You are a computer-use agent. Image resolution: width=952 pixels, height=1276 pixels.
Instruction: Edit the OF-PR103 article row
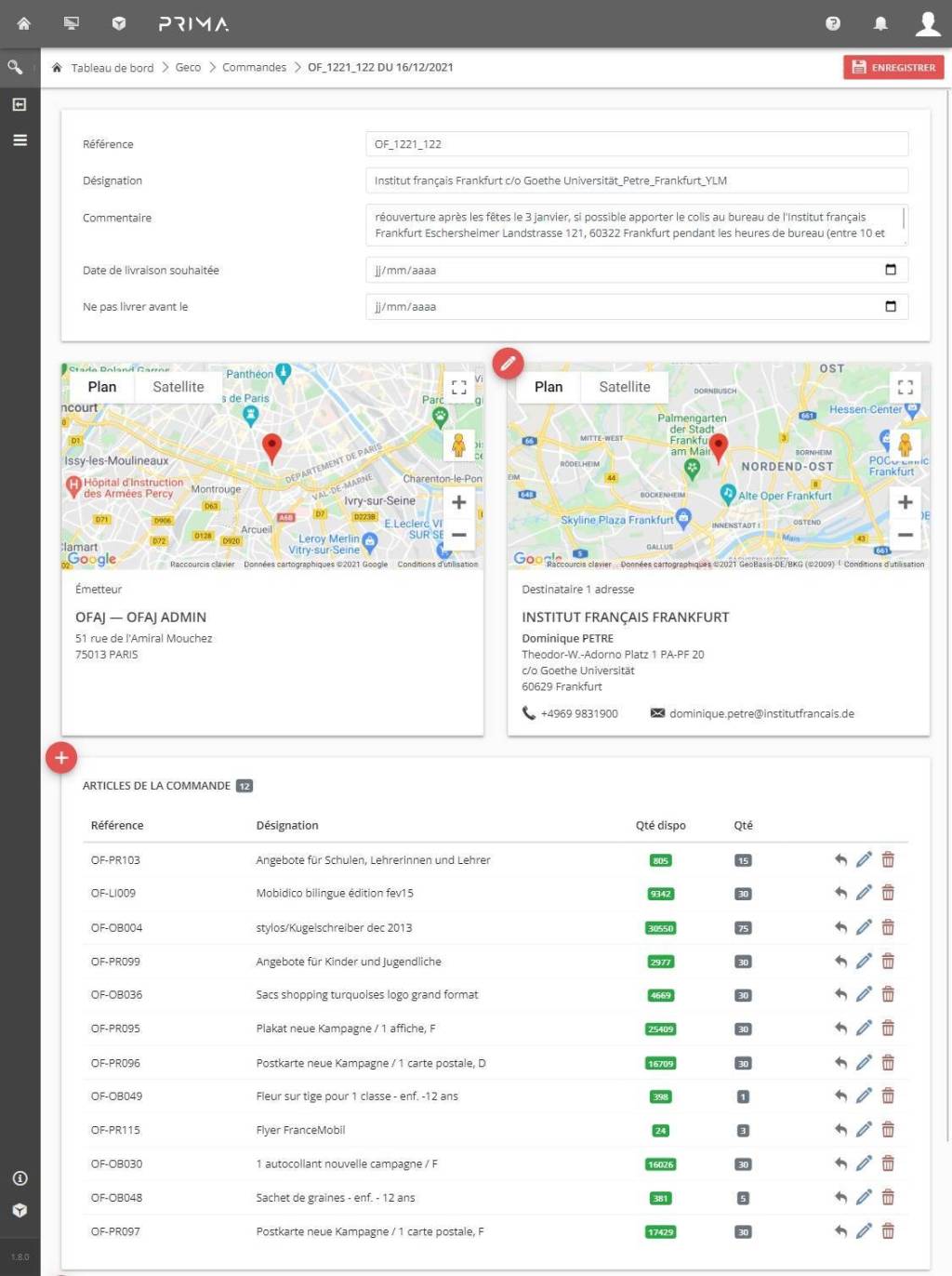864,859
